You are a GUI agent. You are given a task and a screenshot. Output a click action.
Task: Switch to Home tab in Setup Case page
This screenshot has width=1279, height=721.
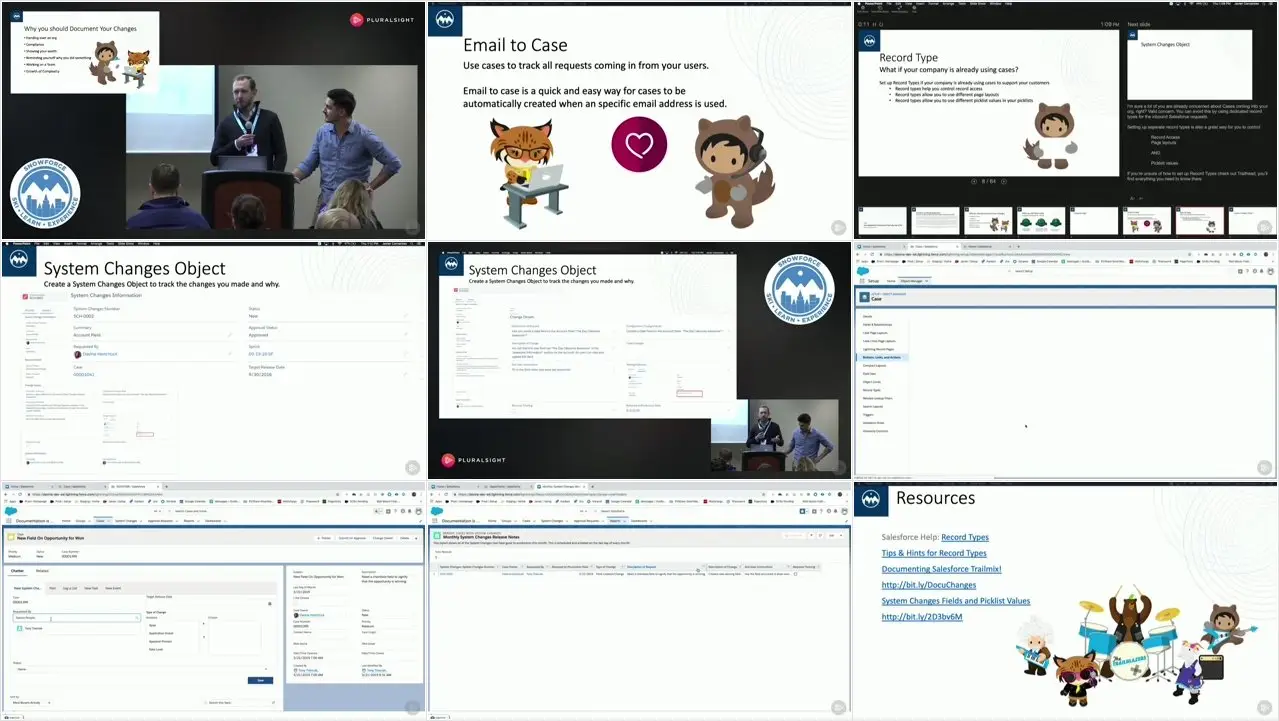point(891,281)
